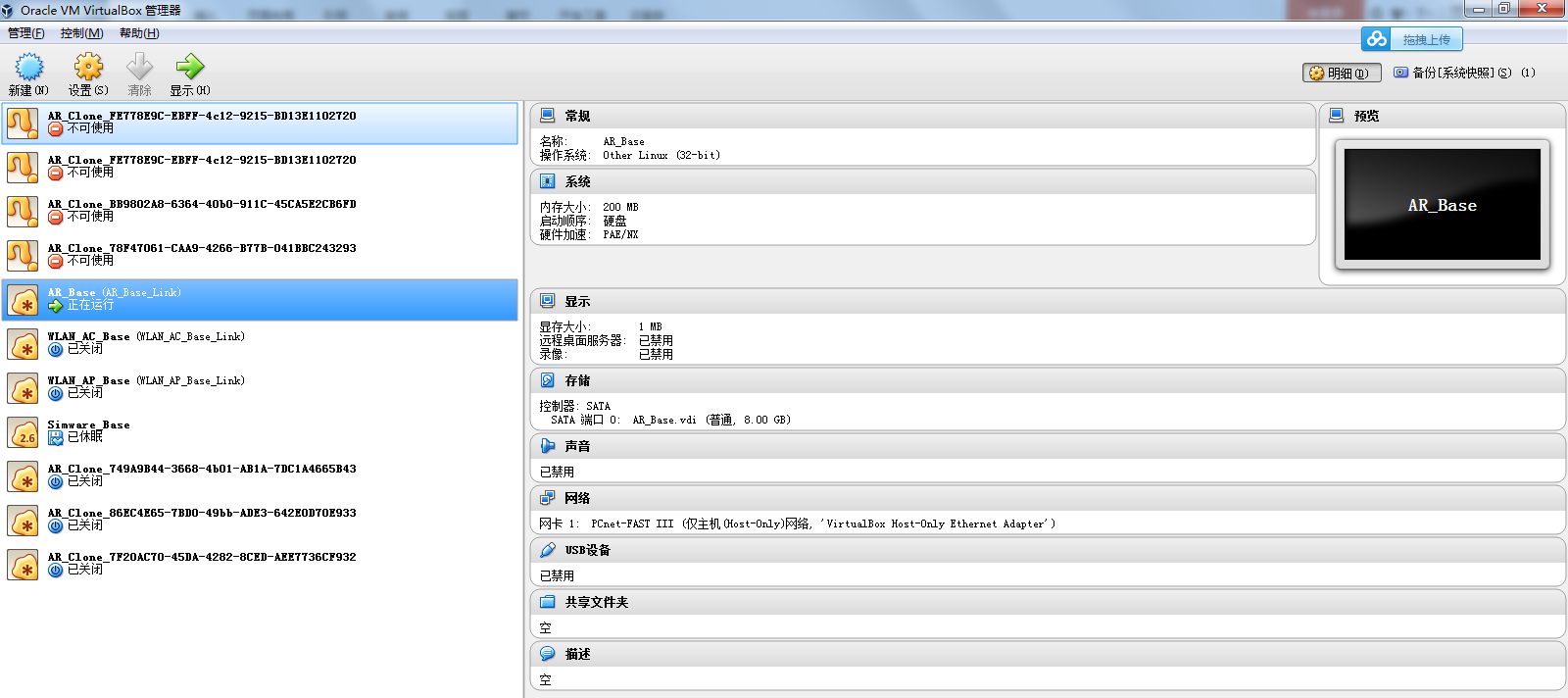Click the New (新建) VM toolbar icon

[x=28, y=67]
